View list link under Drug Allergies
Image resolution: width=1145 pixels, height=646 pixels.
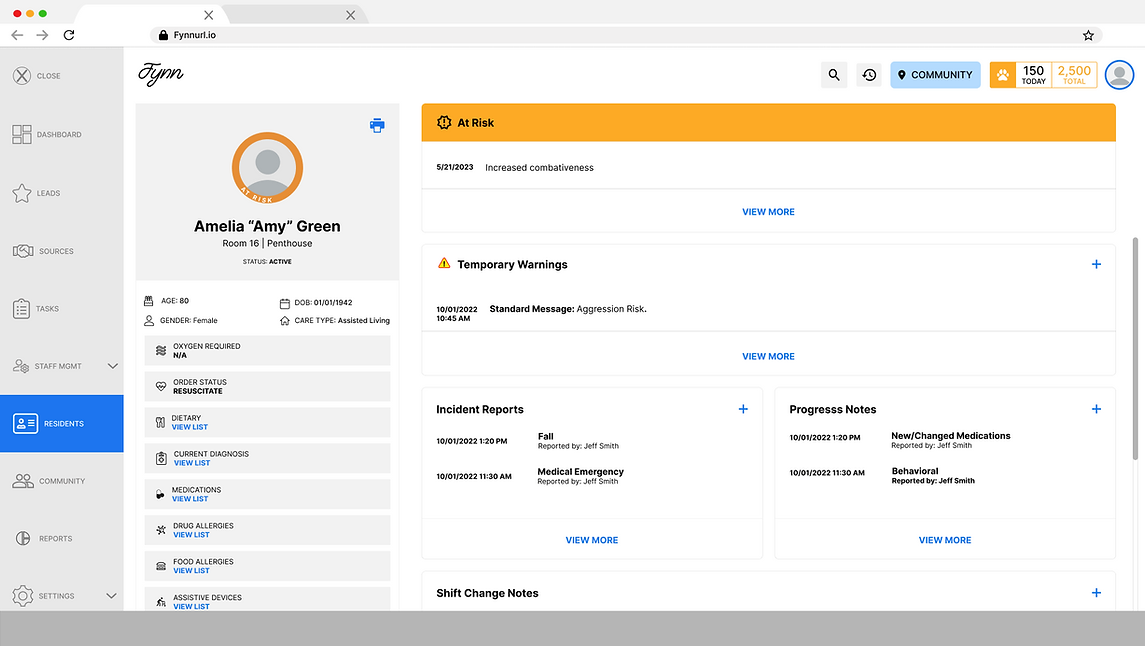pos(191,534)
